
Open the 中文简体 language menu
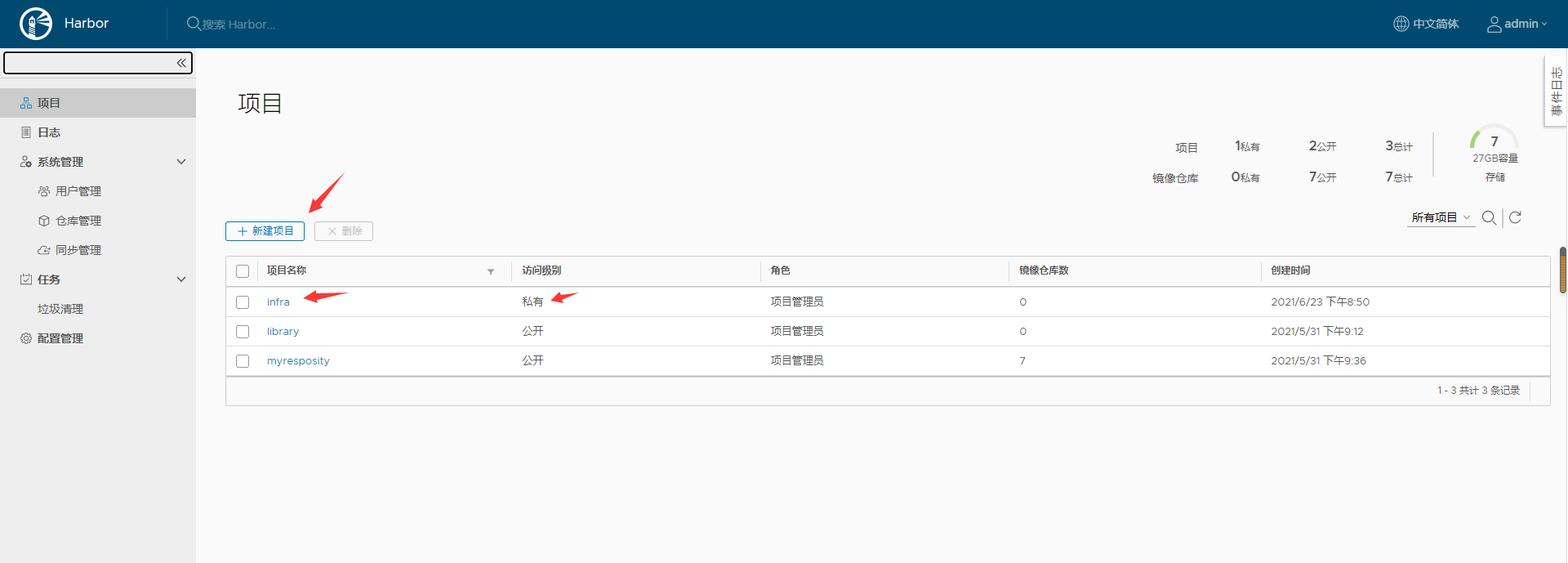coord(1426,24)
